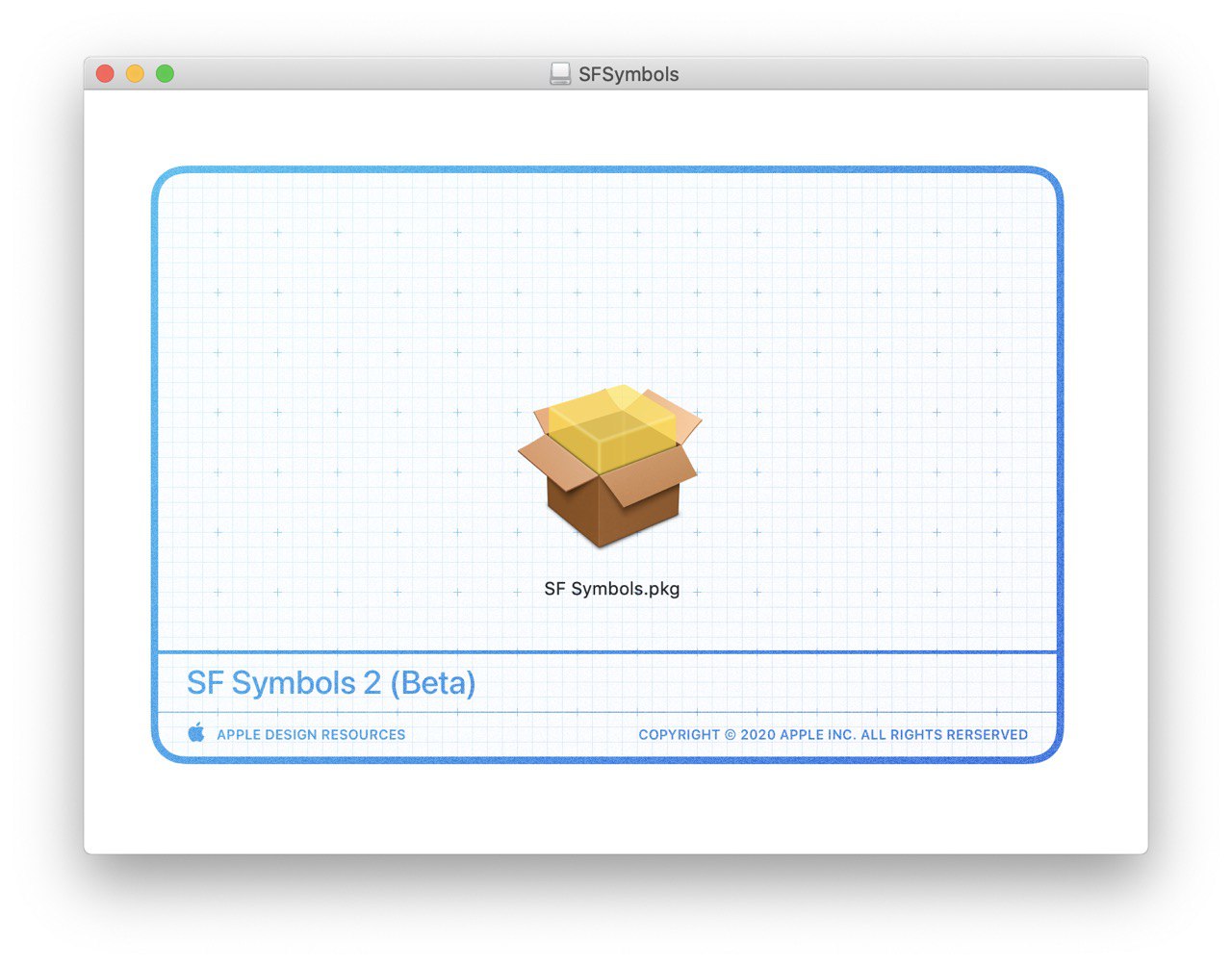Close the SFSymbols window
This screenshot has width=1232, height=965.
coord(106,74)
